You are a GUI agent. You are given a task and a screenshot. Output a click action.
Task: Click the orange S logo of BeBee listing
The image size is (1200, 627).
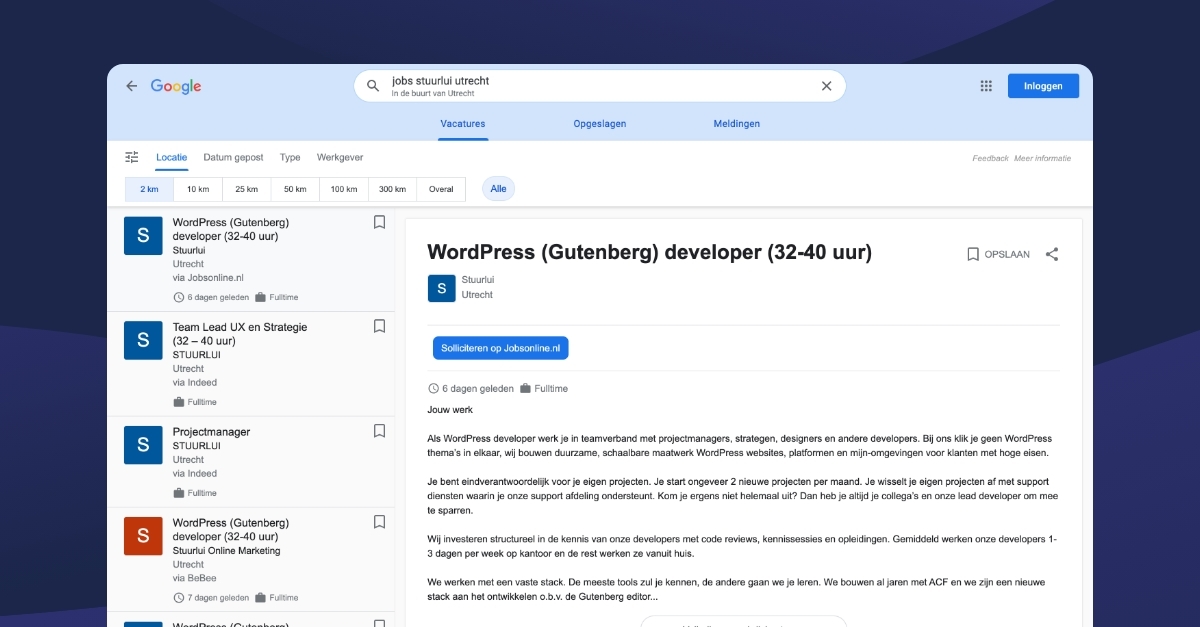click(143, 536)
